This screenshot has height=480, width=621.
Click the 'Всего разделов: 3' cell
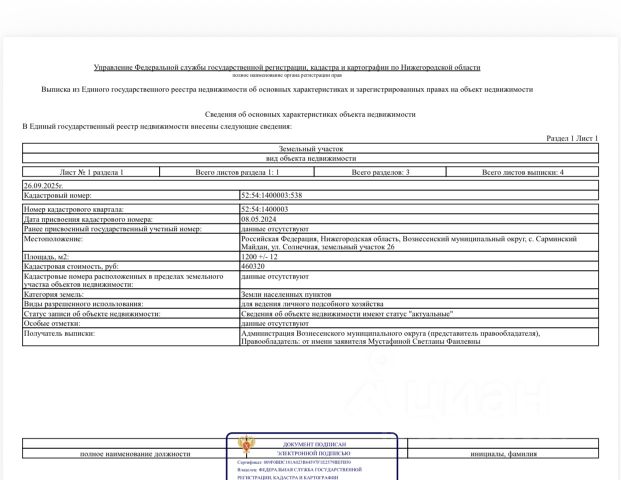[380, 172]
